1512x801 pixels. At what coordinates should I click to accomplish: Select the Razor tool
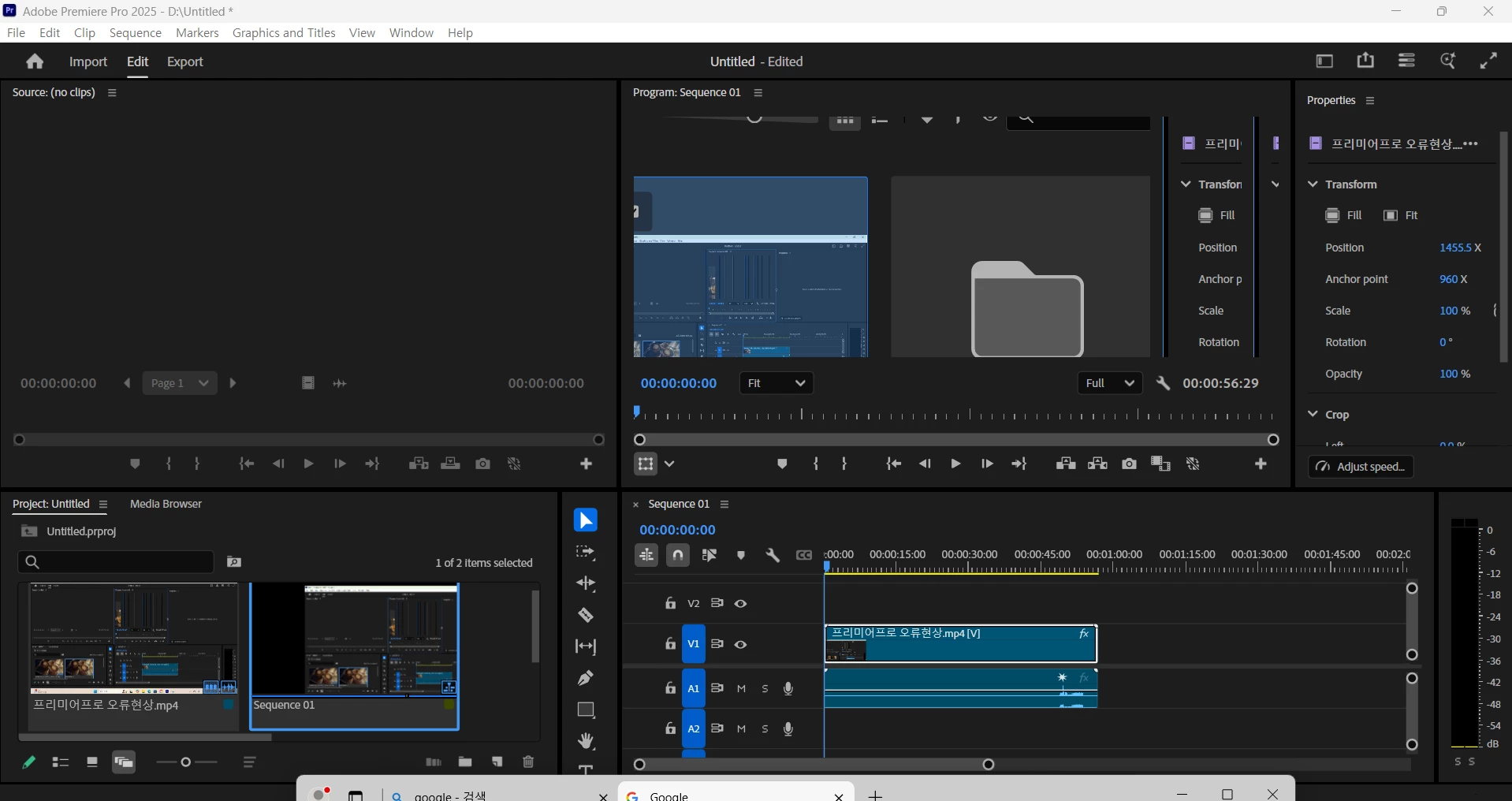586,615
